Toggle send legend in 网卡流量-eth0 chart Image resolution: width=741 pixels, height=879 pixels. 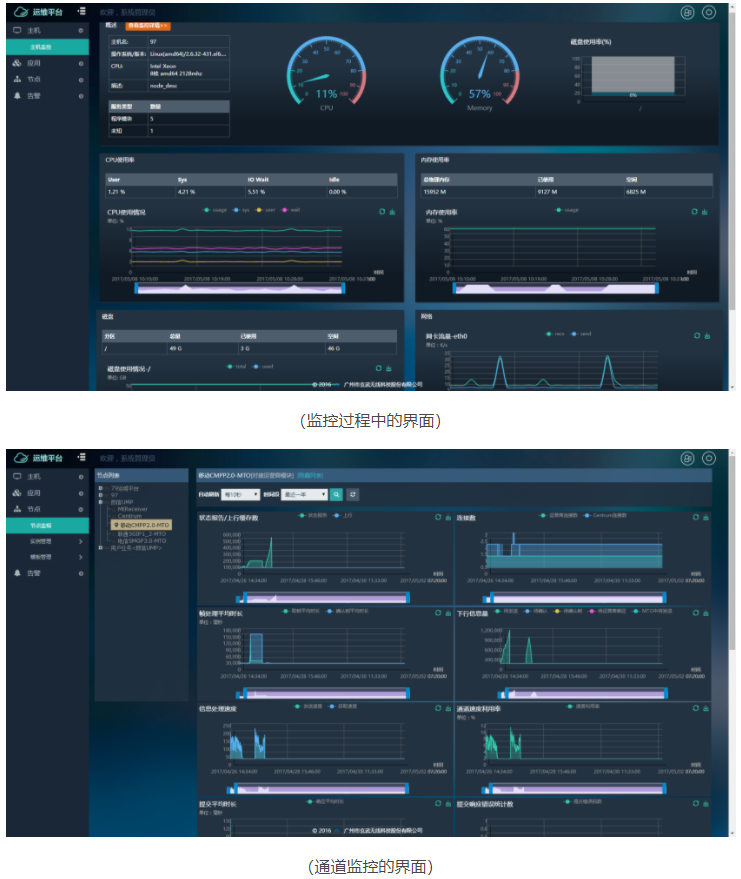pos(581,334)
